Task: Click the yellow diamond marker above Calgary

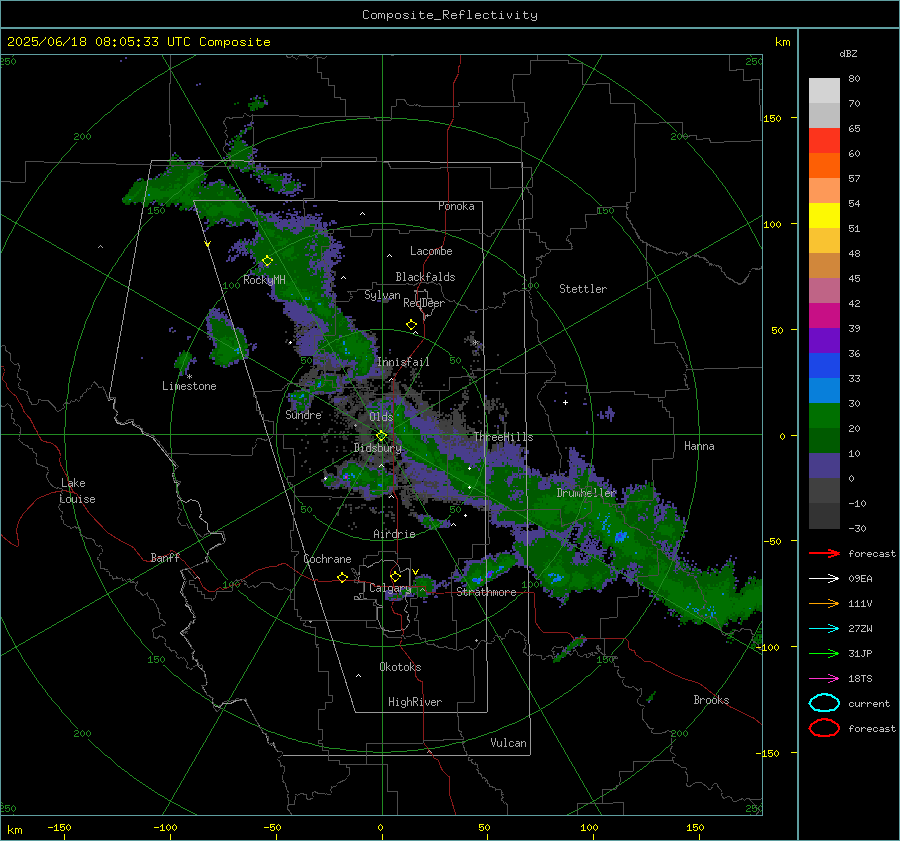Action: pyautogui.click(x=395, y=576)
